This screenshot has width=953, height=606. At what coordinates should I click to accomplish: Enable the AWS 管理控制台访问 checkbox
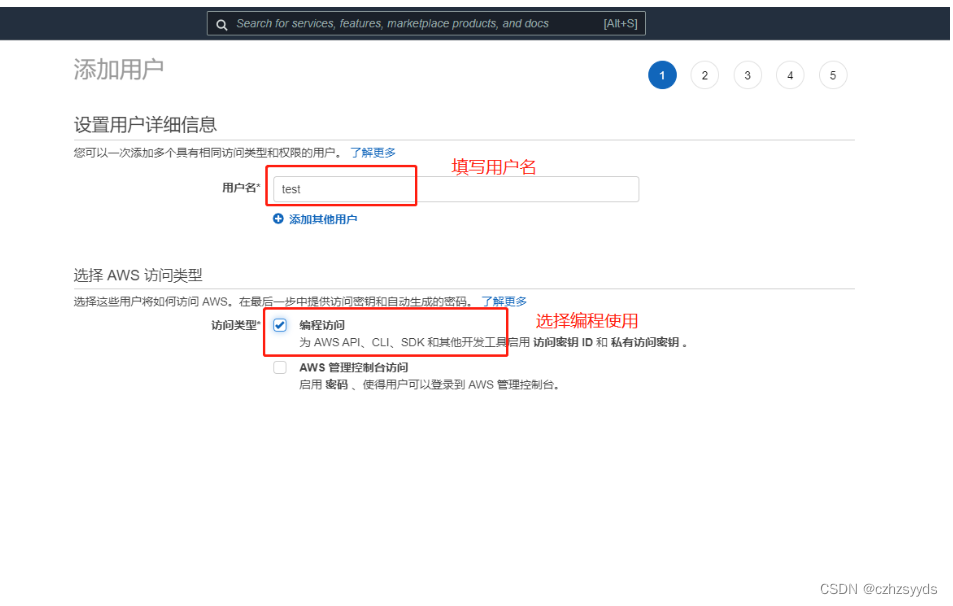(x=280, y=368)
